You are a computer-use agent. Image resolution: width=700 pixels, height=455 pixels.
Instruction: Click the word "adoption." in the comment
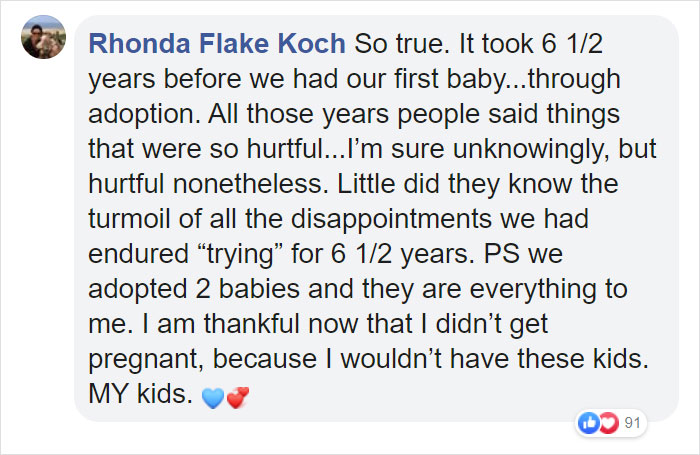click(x=144, y=115)
